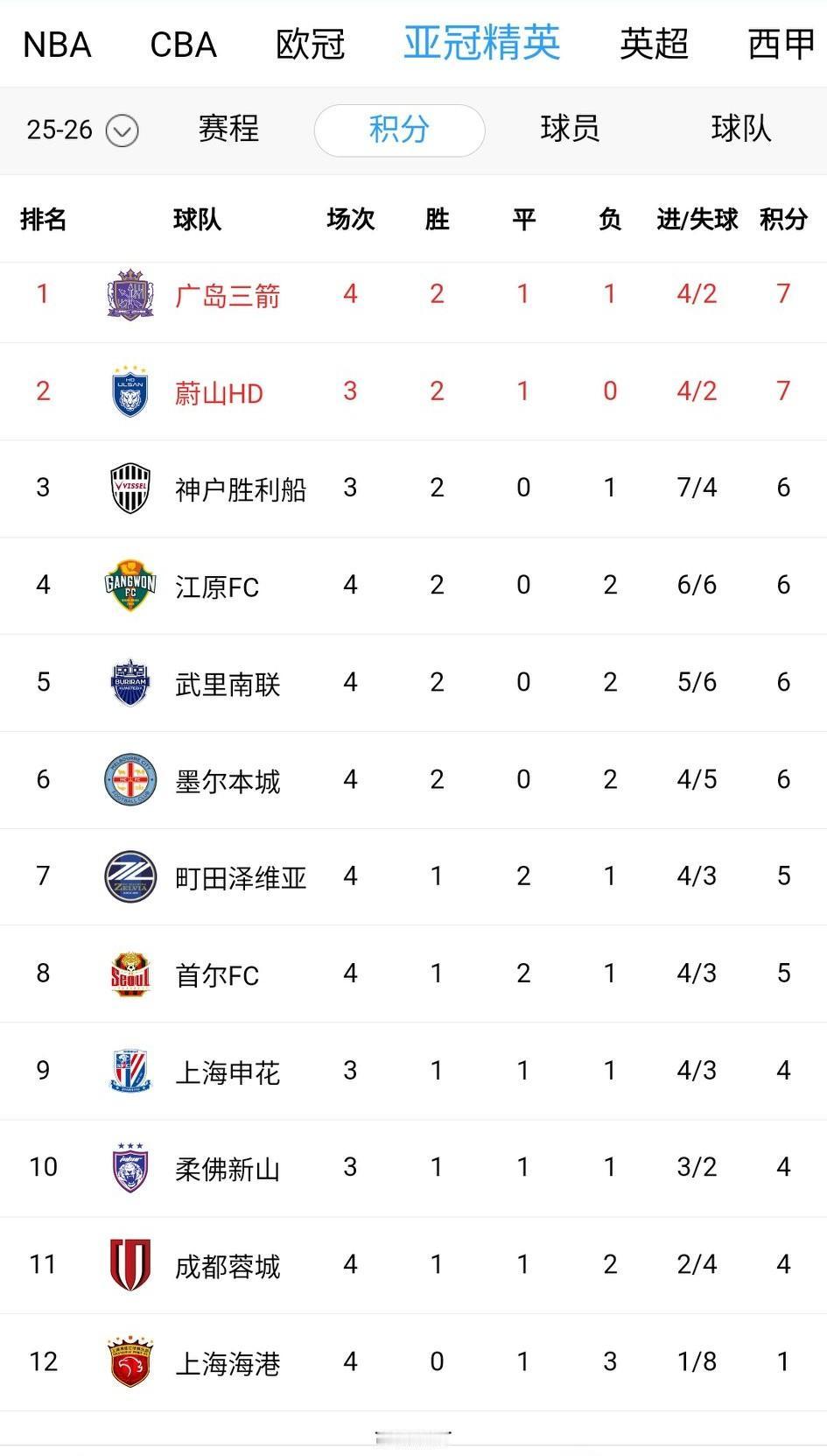The height and width of the screenshot is (1456, 827).
Task: Select the Machida Zelvia logo
Action: tap(130, 876)
